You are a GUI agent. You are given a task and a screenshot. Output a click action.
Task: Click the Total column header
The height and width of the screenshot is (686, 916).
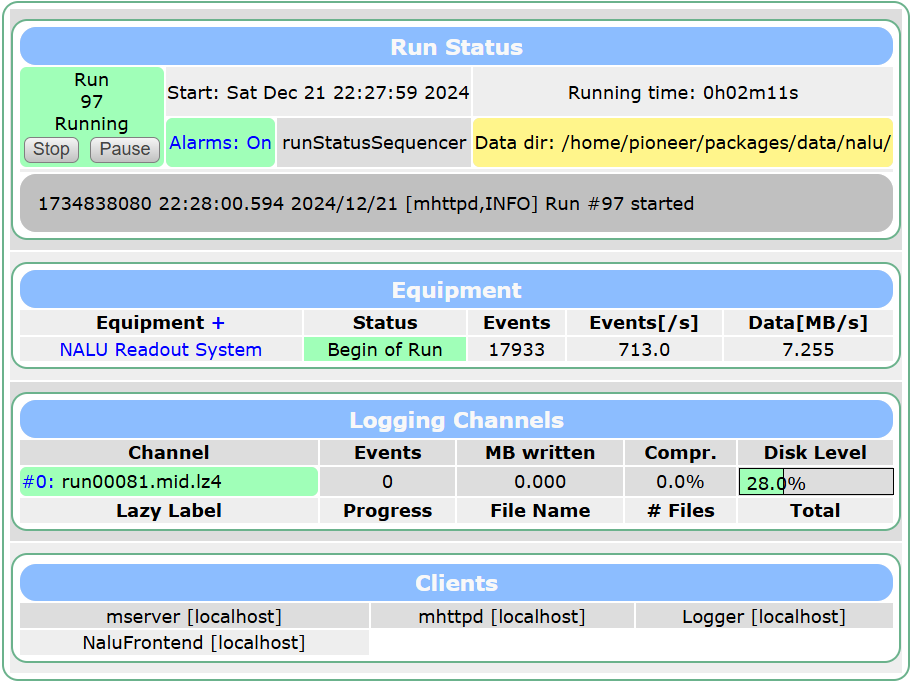click(x=816, y=511)
